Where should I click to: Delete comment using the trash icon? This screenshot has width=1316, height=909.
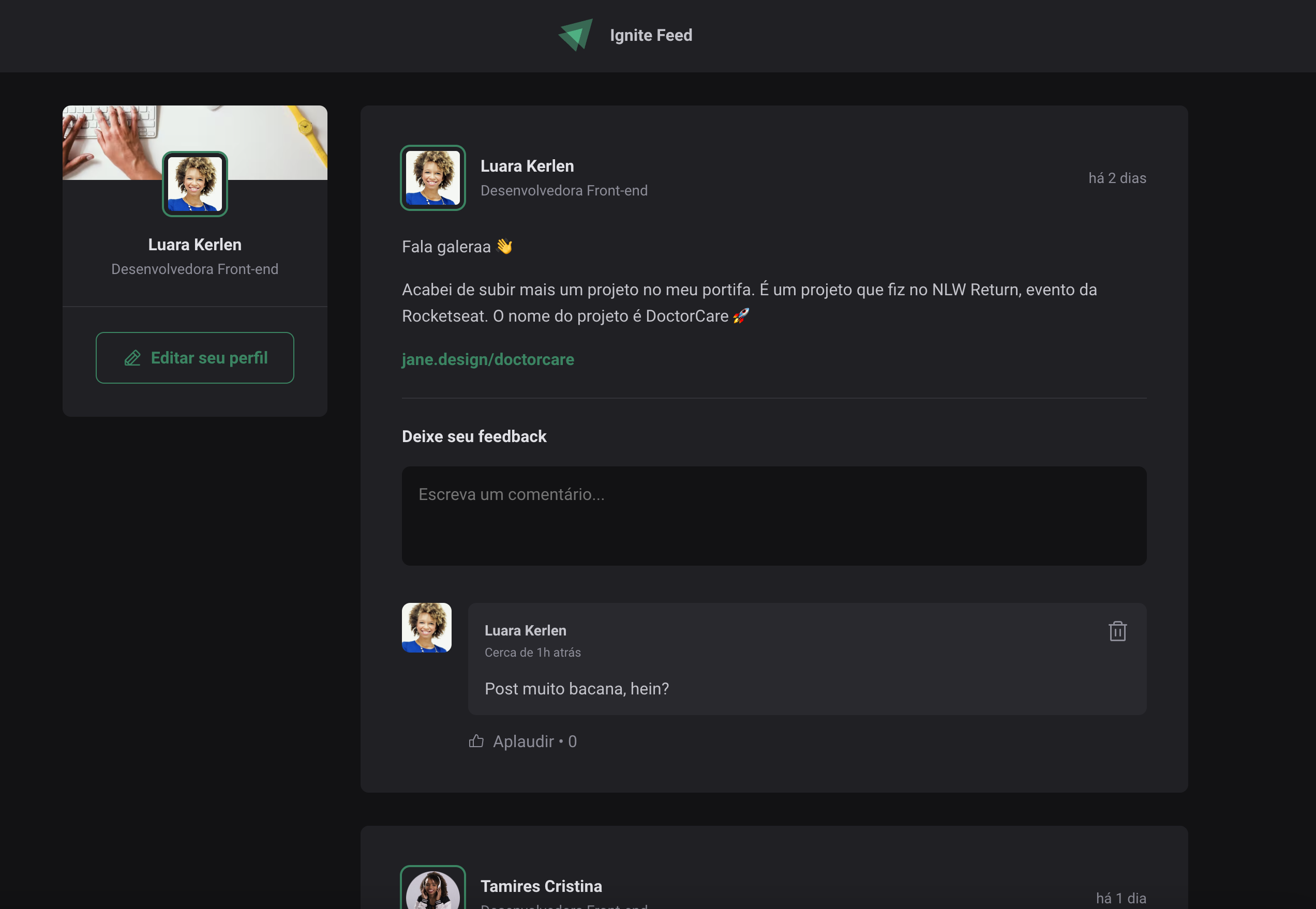pyautogui.click(x=1117, y=630)
